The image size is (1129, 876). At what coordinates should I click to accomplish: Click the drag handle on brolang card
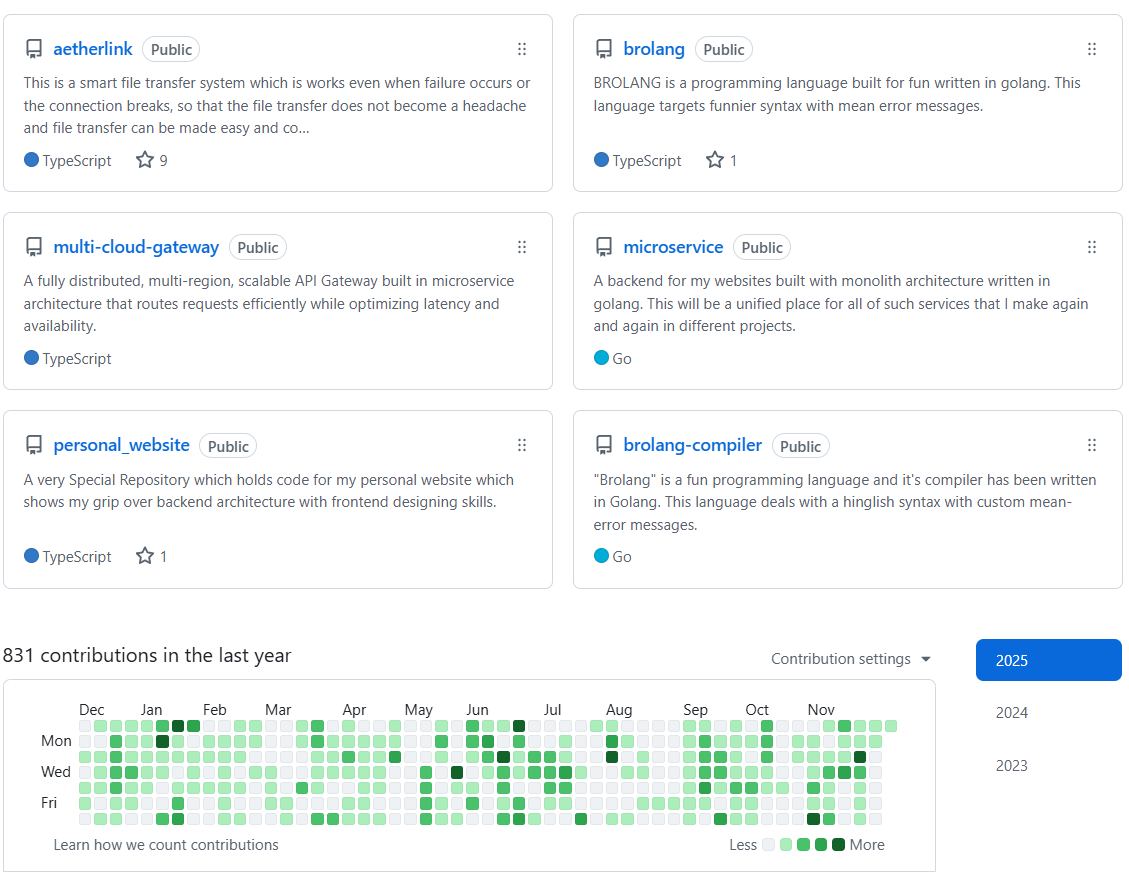click(x=1092, y=49)
